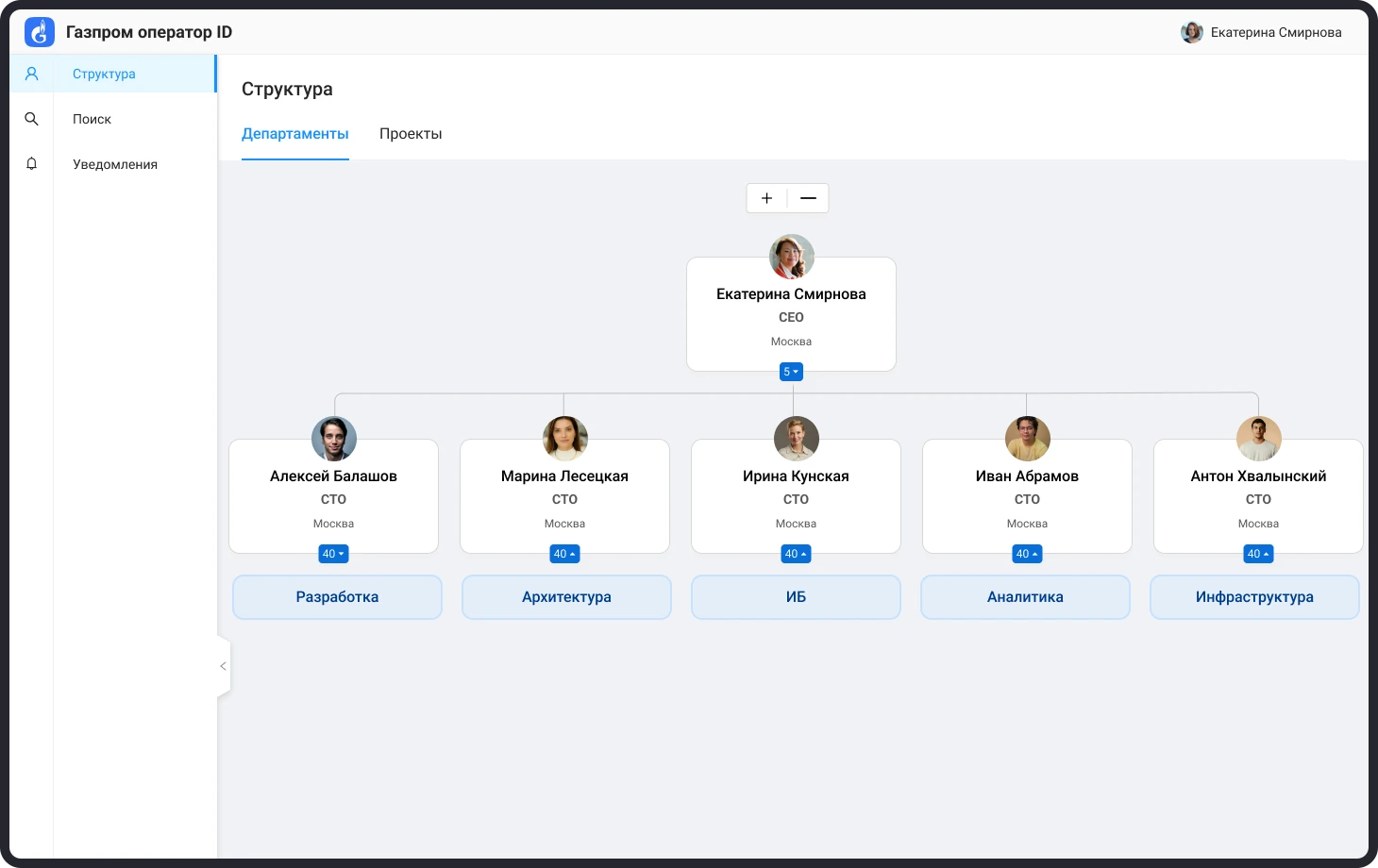
Task: Switch to the Проекты tab
Action: (411, 134)
